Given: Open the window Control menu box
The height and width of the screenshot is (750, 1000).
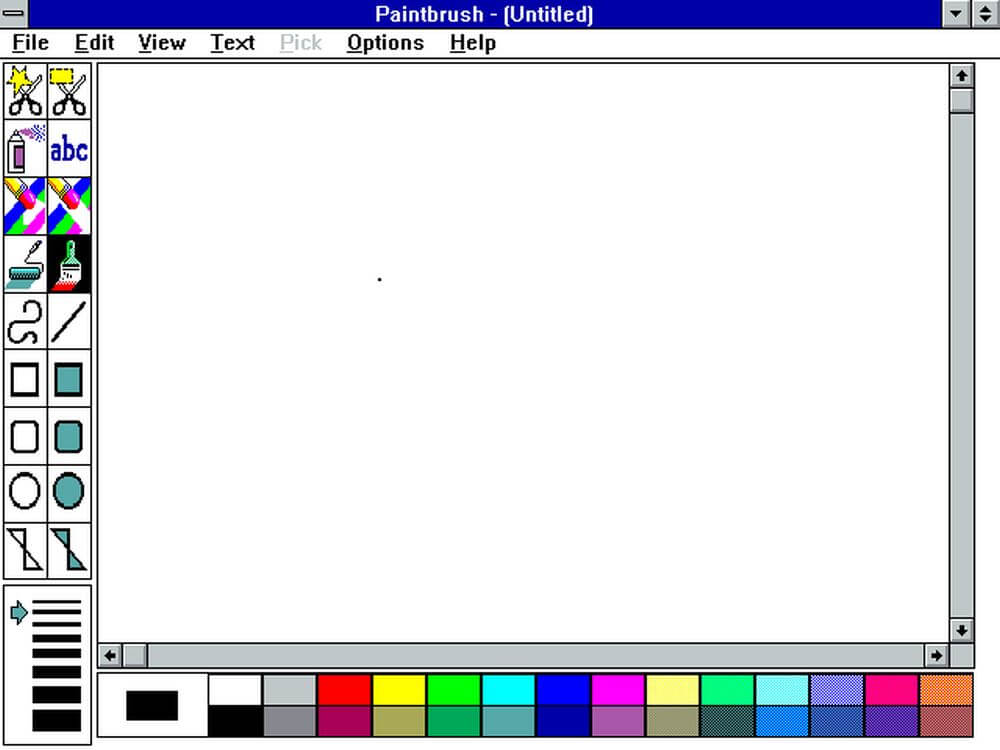Looking at the screenshot, I should [14, 14].
